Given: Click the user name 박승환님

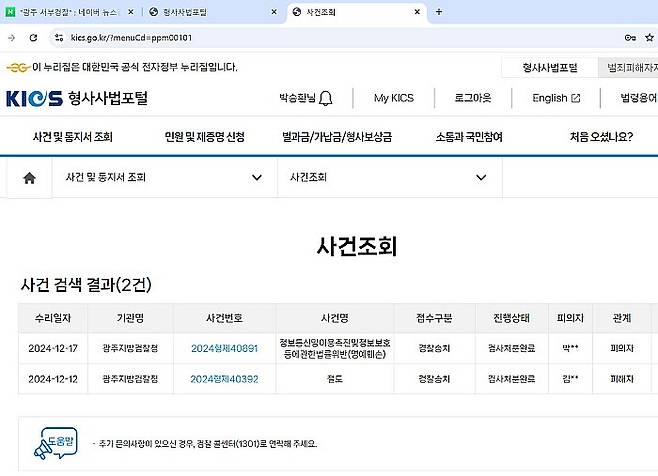Looking at the screenshot, I should pos(297,98).
